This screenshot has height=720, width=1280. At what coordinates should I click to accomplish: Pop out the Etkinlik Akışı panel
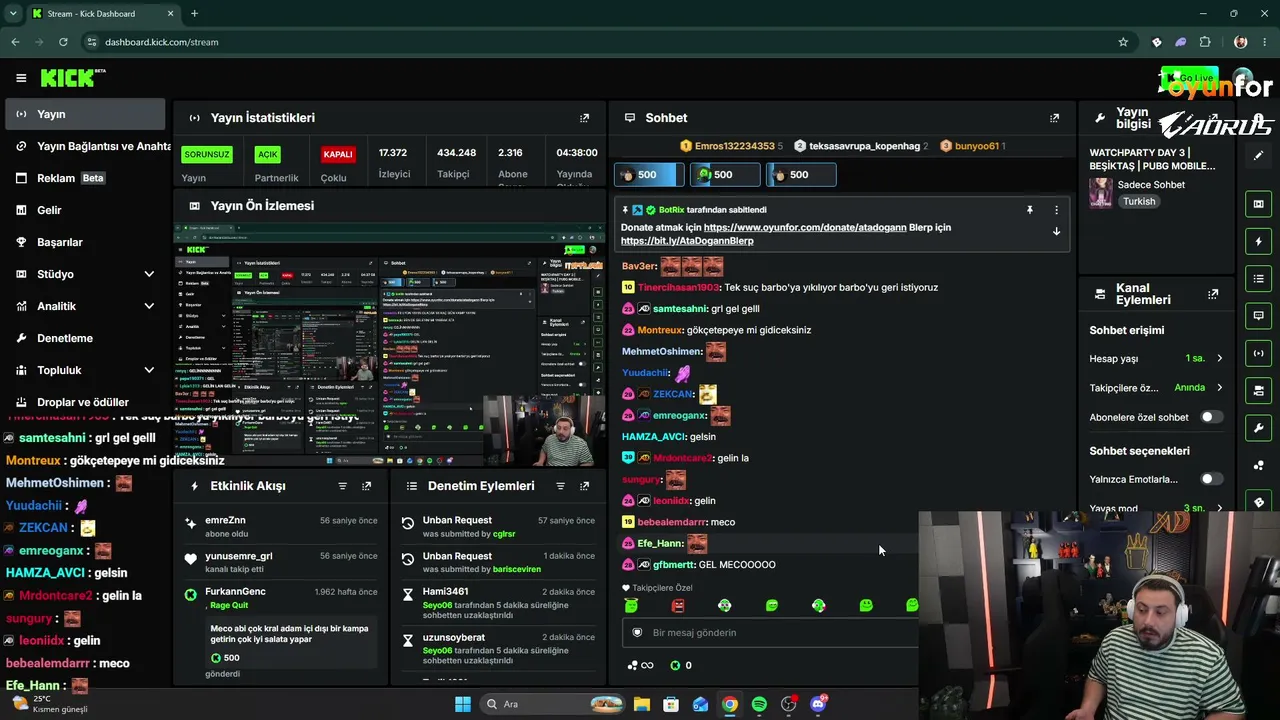[x=367, y=486]
